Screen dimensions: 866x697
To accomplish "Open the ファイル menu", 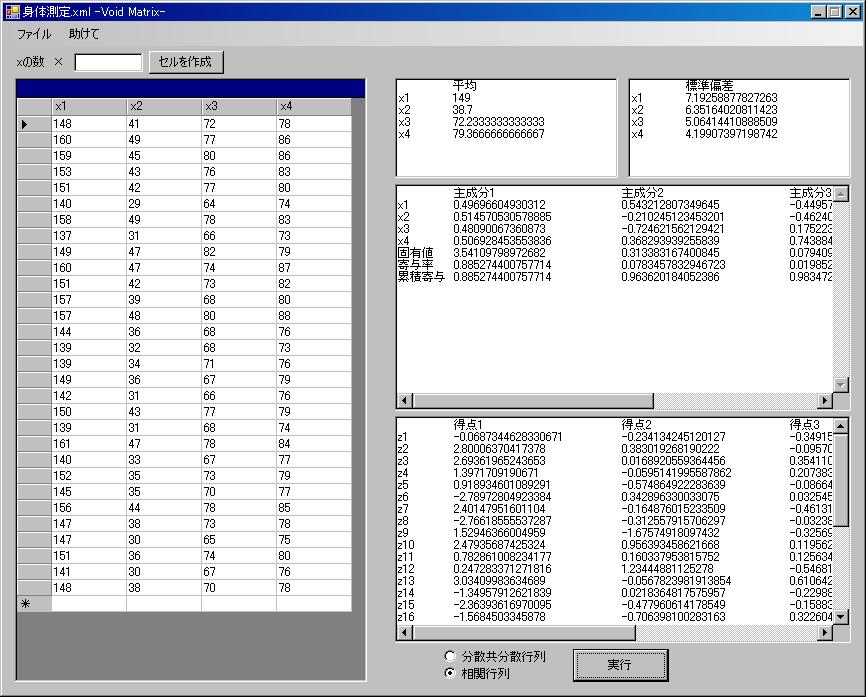I will point(34,34).
